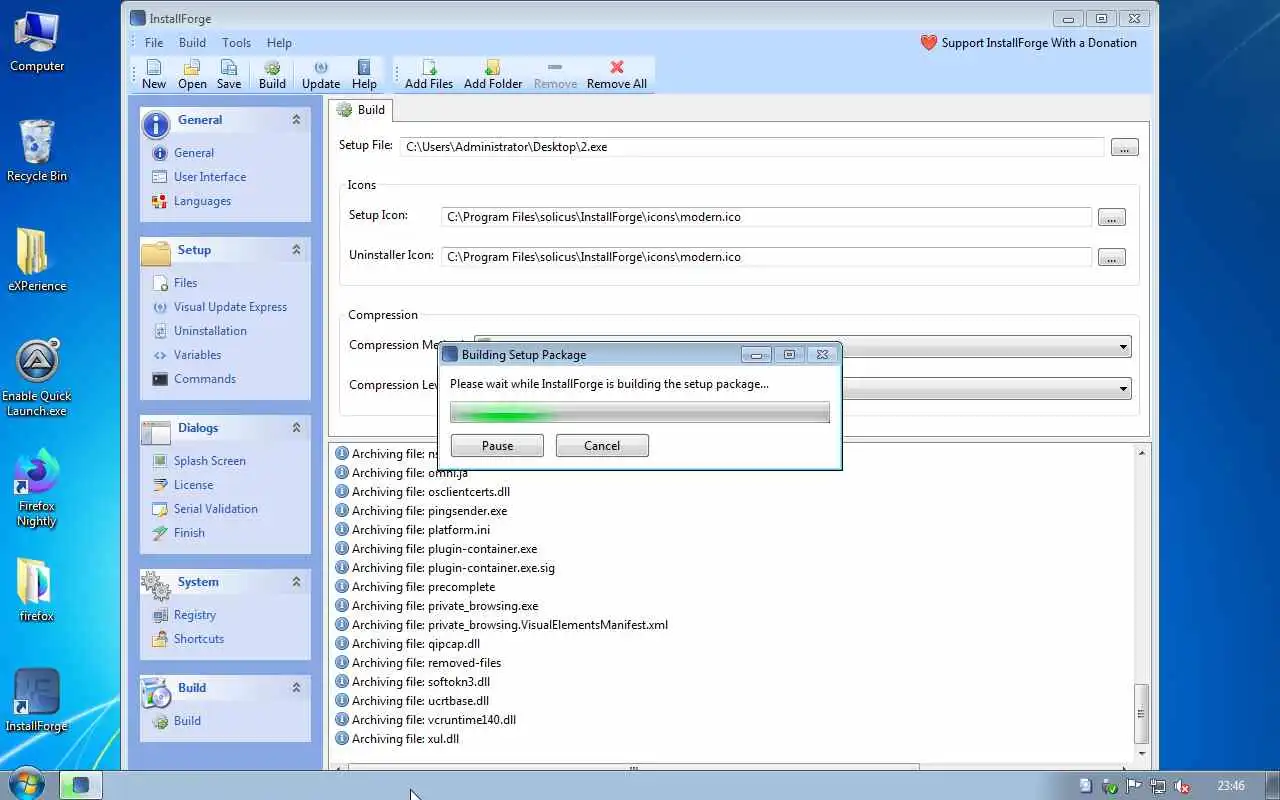Browse for the Setup Icon file

pos(1111,217)
